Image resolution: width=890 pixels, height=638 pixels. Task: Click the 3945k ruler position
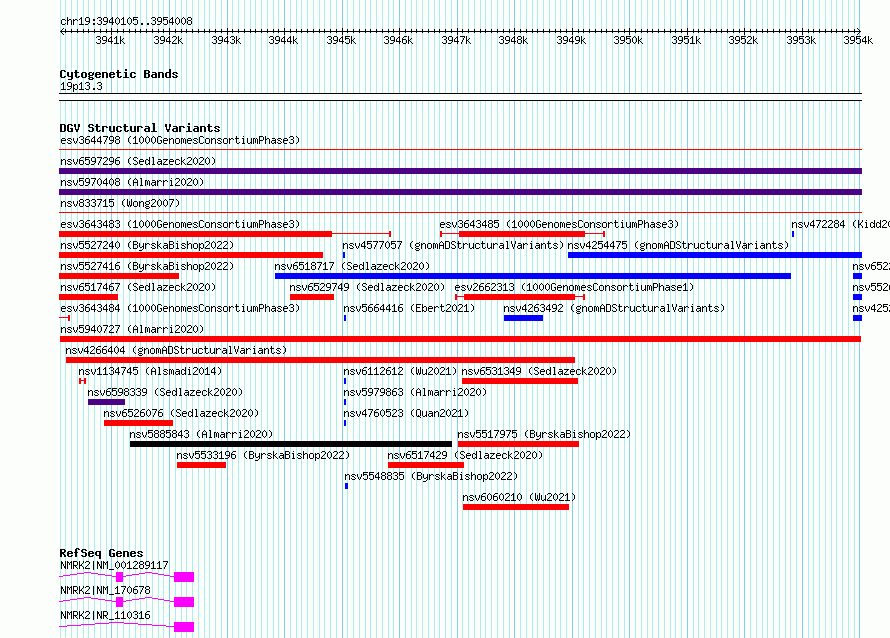coord(341,40)
